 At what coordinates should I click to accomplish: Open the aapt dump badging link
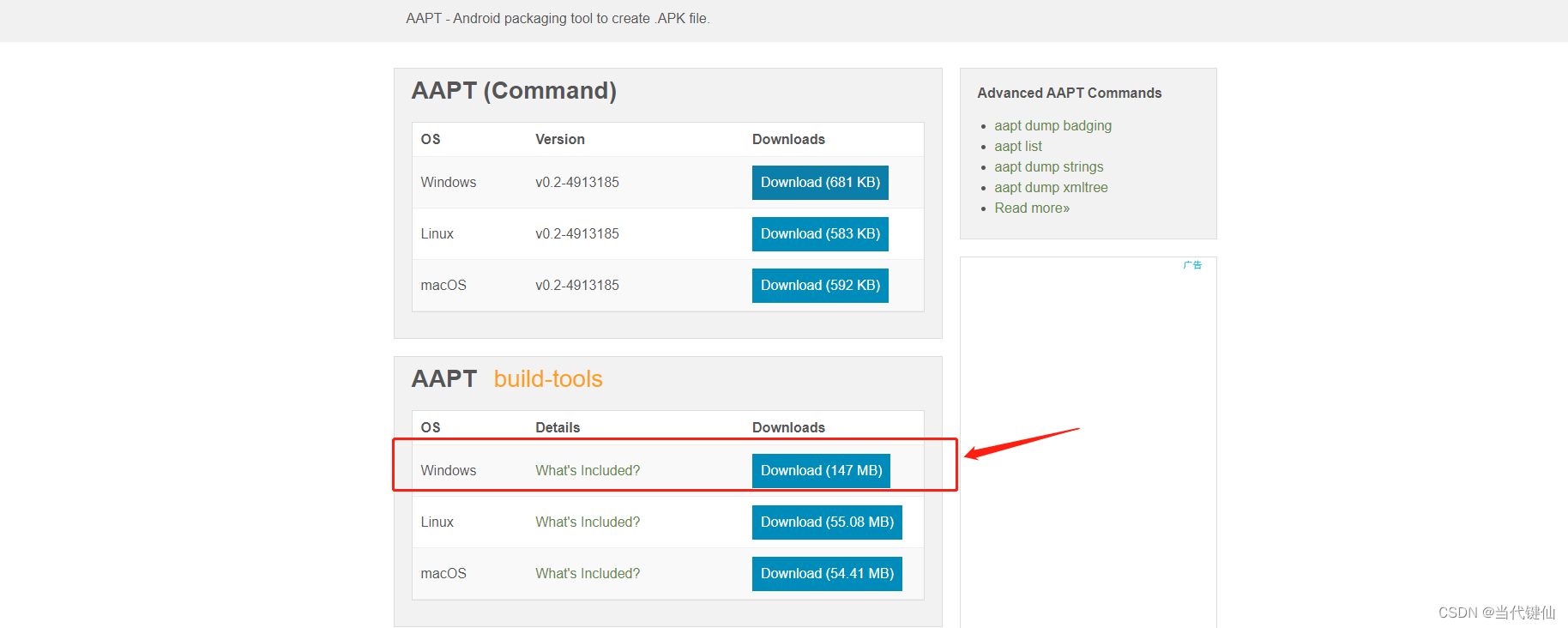click(1052, 126)
